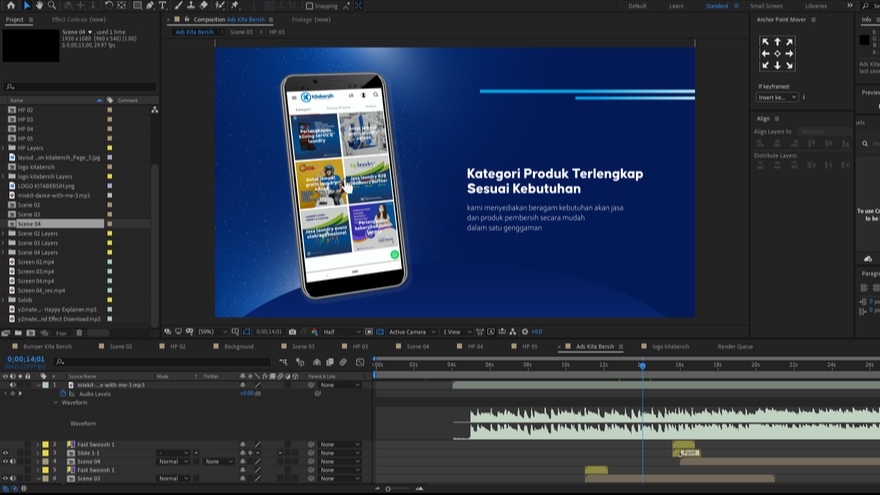Image resolution: width=880 pixels, height=495 pixels.
Task: Click the current time playhead marker
Action: (642, 365)
